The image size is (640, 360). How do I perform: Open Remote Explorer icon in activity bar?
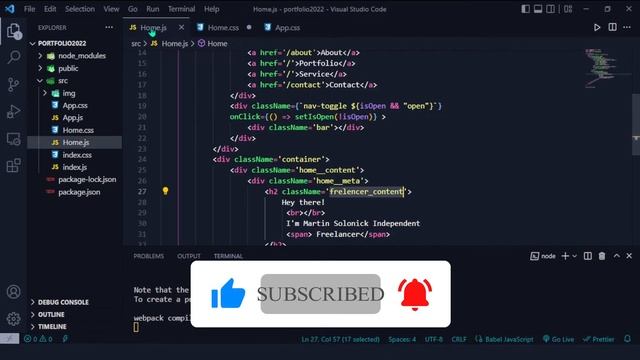(13, 139)
